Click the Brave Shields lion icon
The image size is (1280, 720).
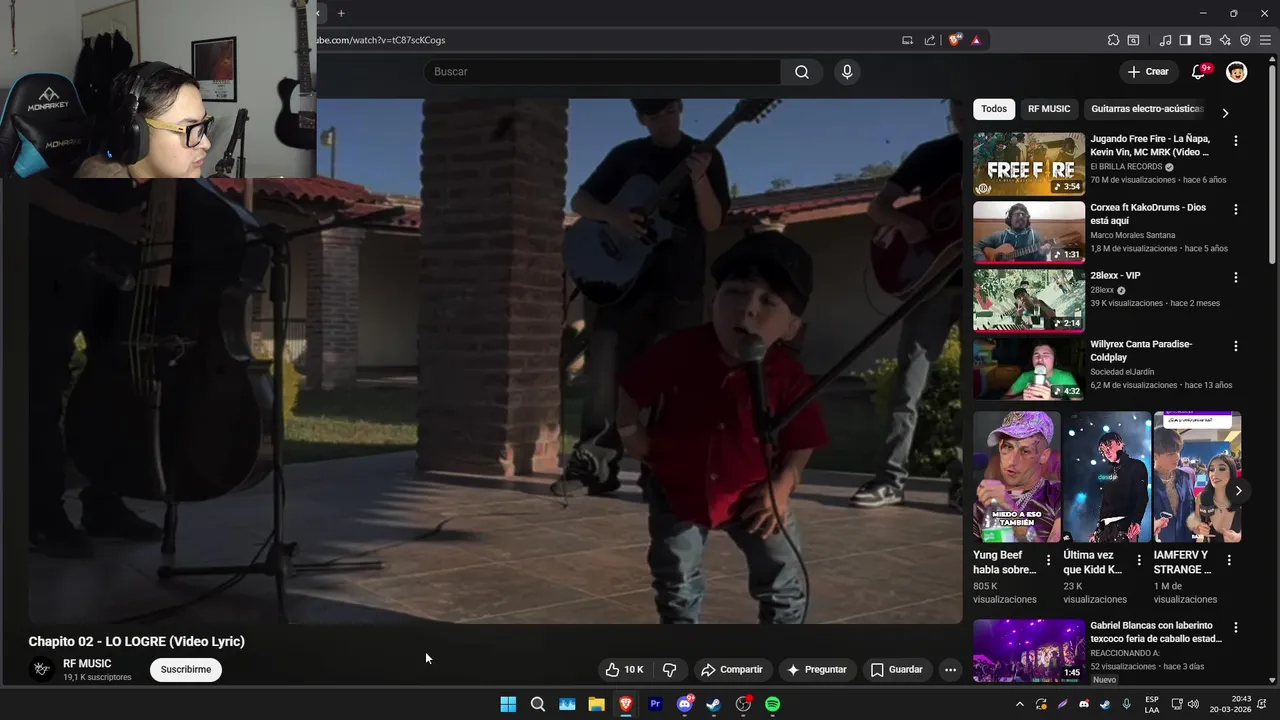coord(955,40)
